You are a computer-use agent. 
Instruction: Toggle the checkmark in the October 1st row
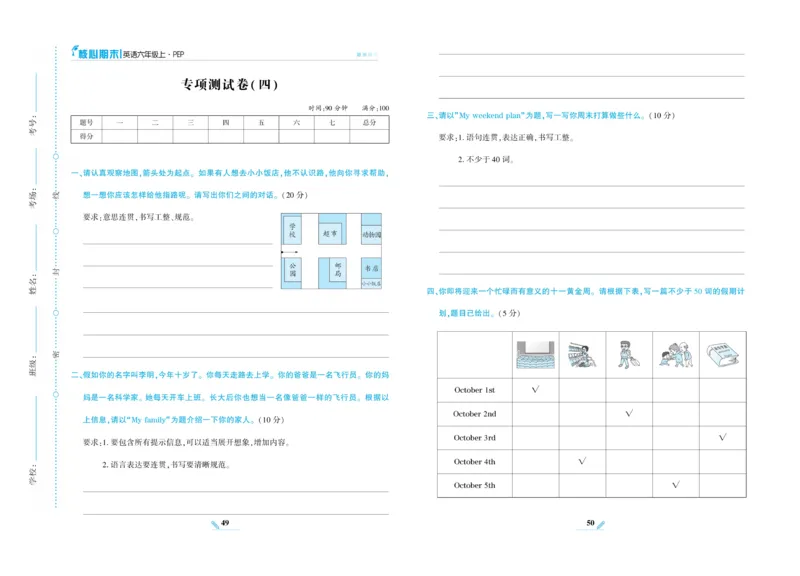[x=533, y=390]
